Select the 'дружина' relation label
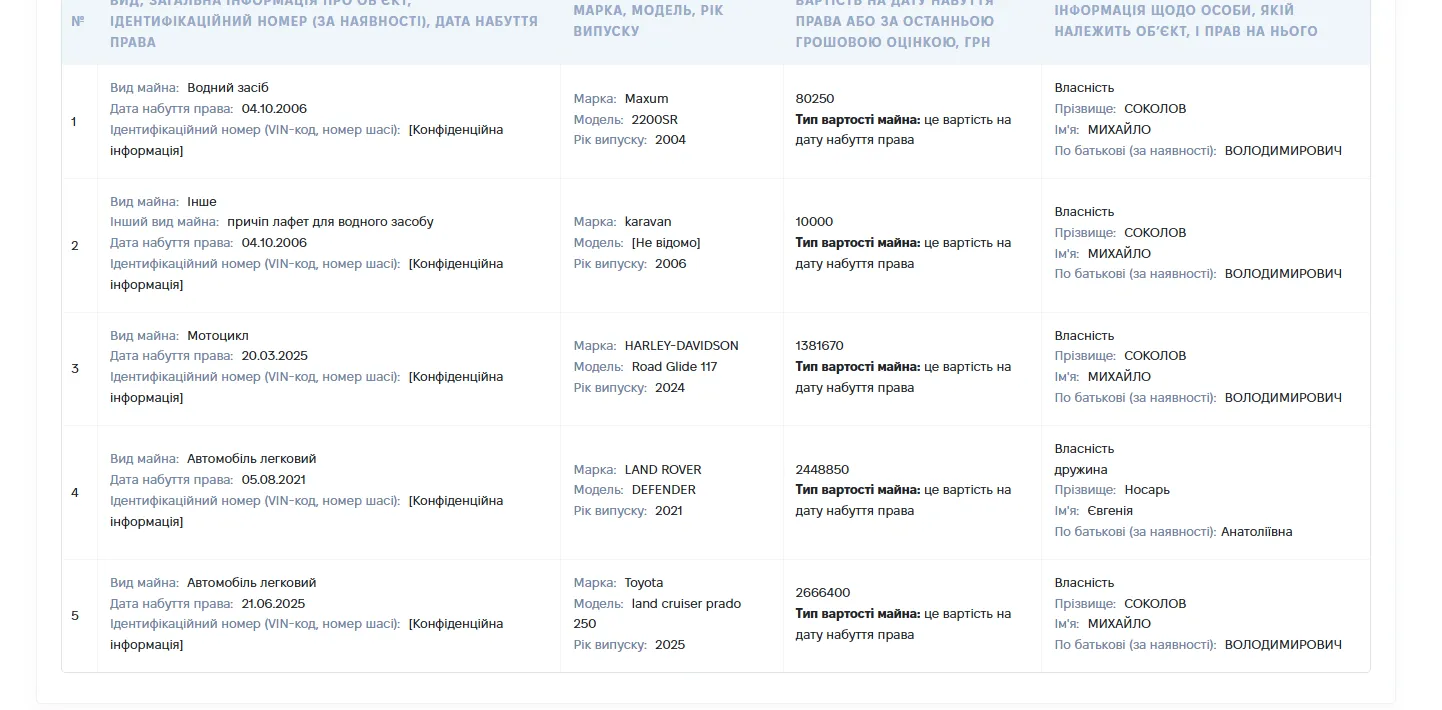1442x710 pixels. pyautogui.click(x=1081, y=470)
